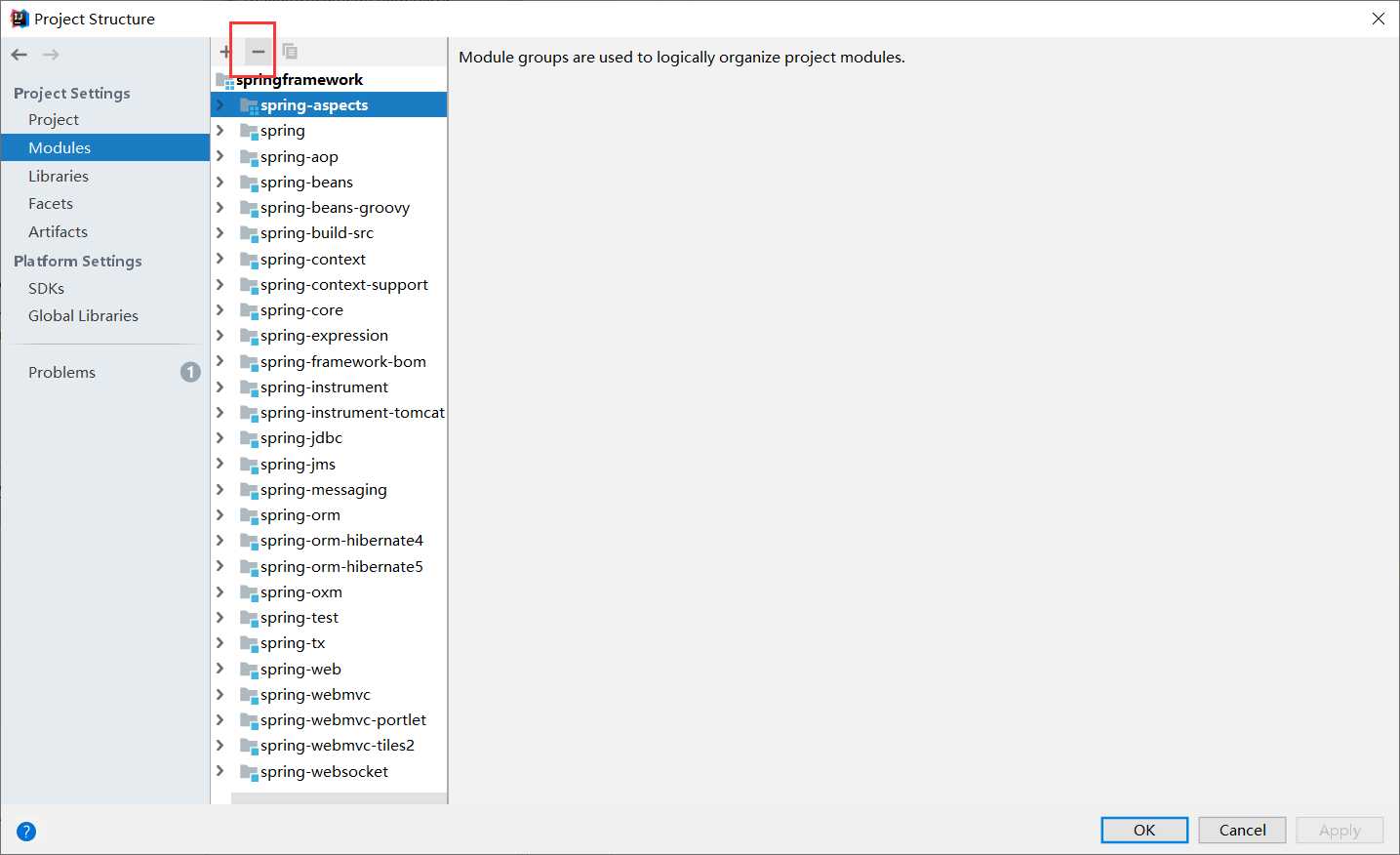The height and width of the screenshot is (855, 1400).
Task: Click the Problems count badge
Action: click(x=190, y=372)
